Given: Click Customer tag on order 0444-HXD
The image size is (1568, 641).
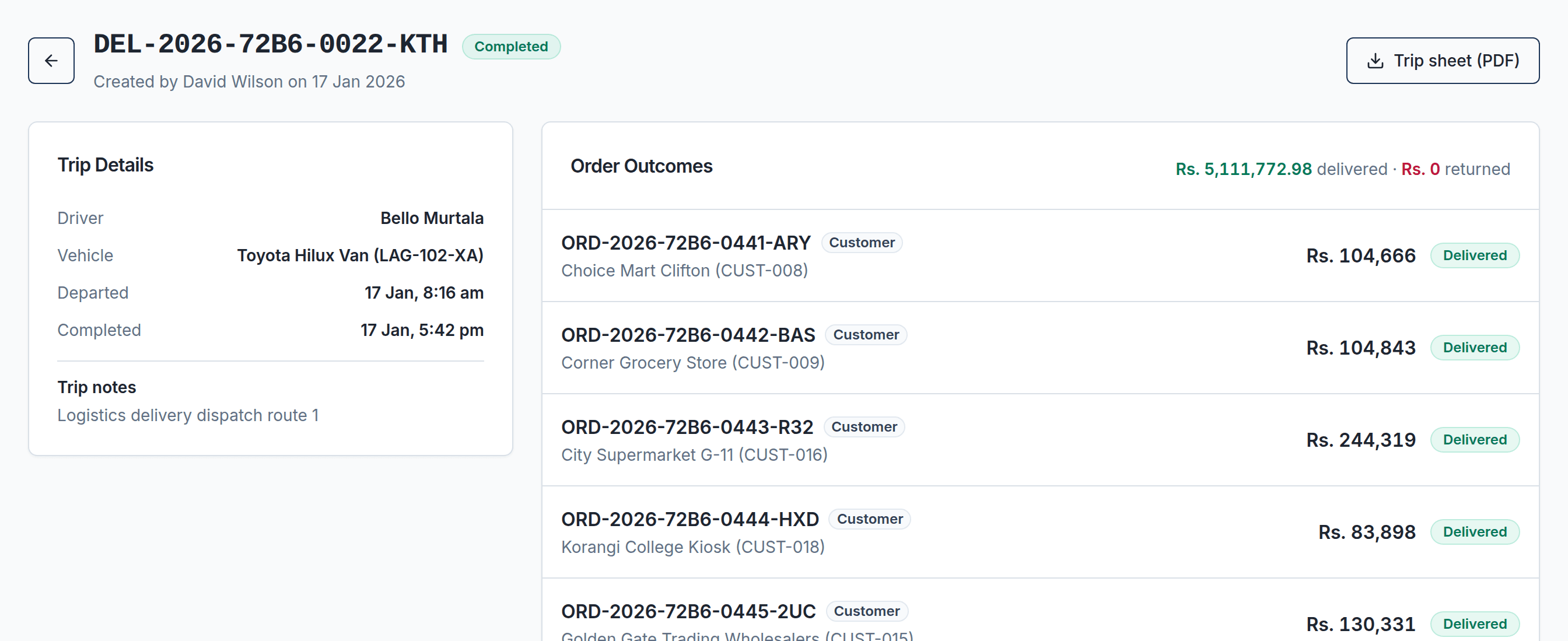Looking at the screenshot, I should coord(869,519).
